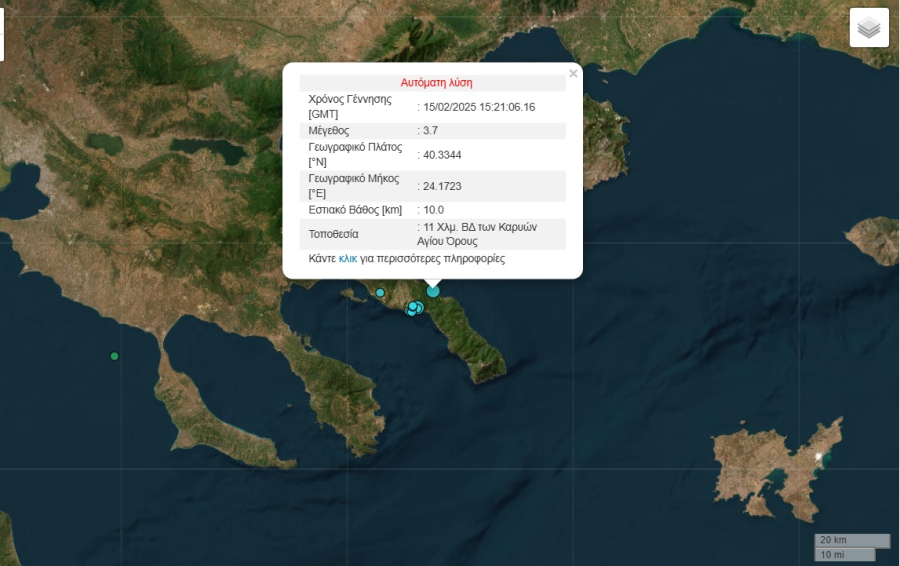Click the red 'Αυτόματη λύση' popup header
The height and width of the screenshot is (566, 900).
pos(436,83)
